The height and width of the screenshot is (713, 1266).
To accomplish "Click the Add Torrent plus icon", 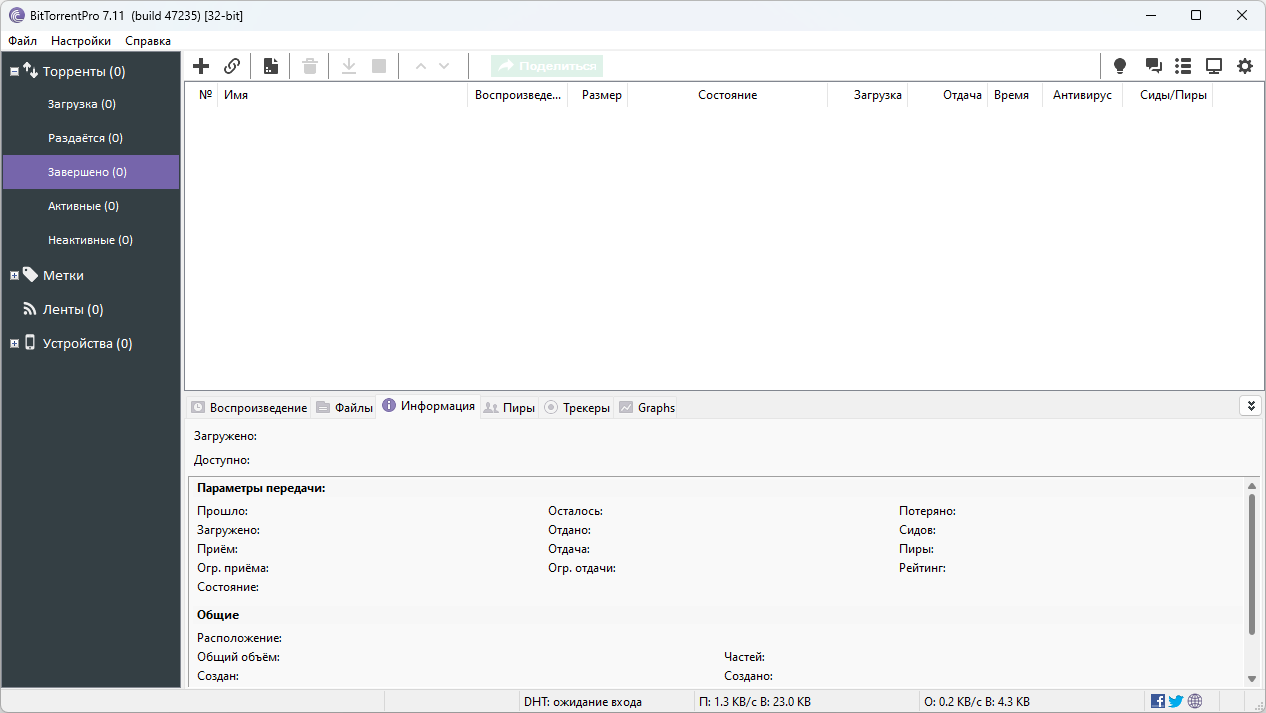I will coord(201,66).
